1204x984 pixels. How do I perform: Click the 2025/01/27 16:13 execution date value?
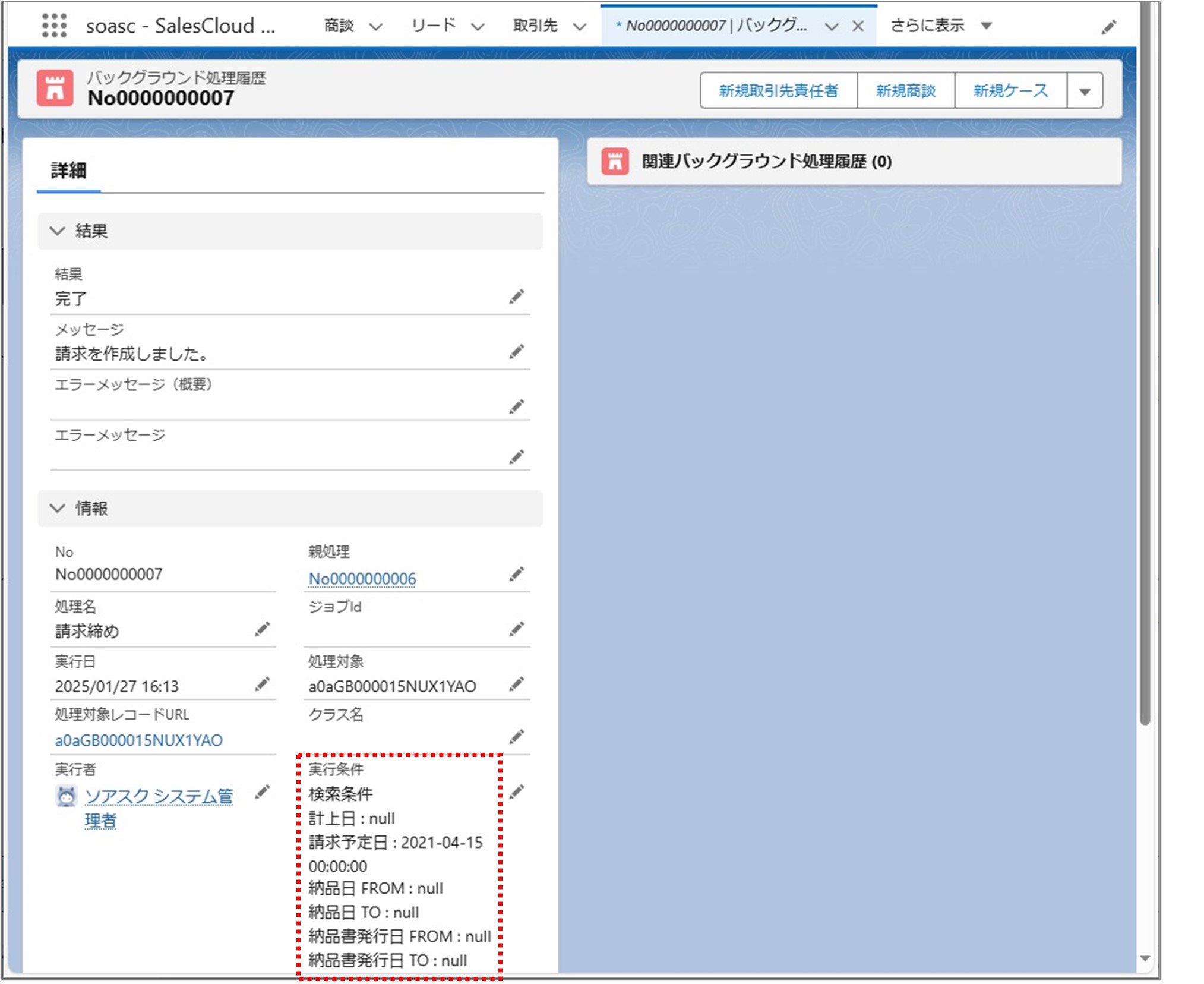tap(117, 686)
